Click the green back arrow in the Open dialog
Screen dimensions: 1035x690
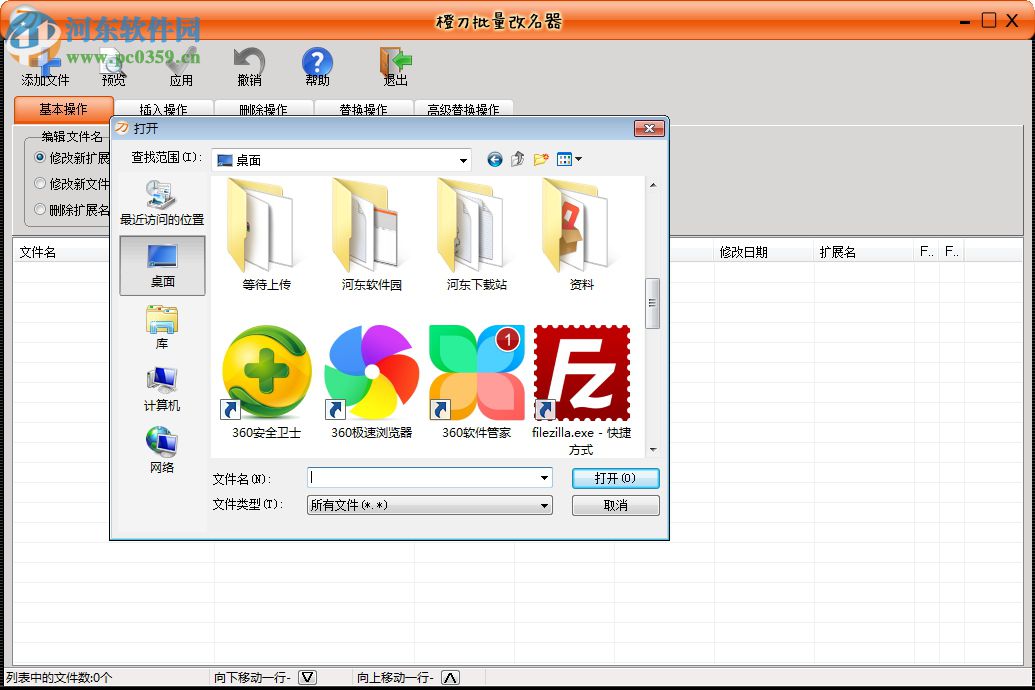[x=494, y=158]
